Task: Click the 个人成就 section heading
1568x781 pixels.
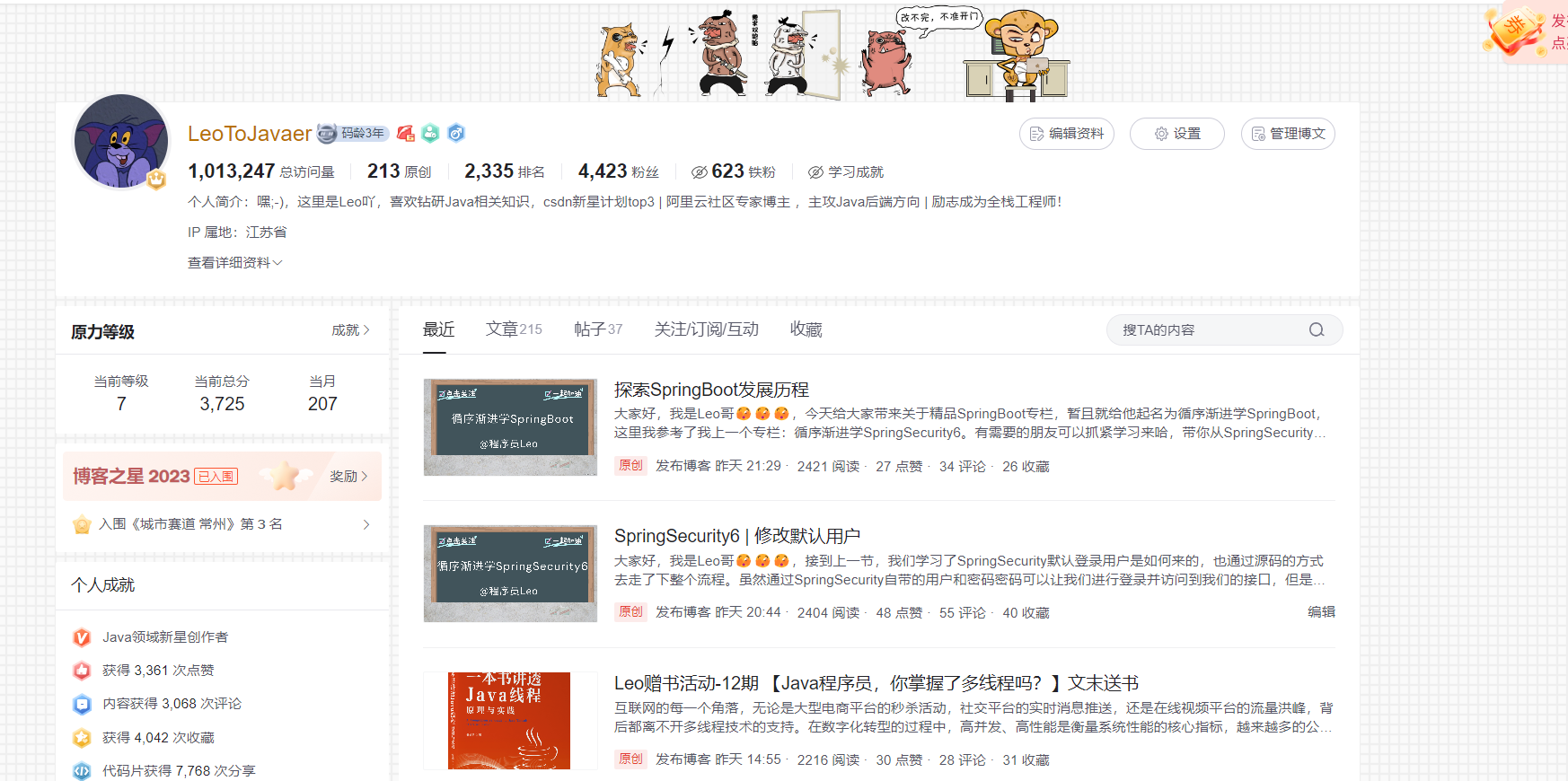Action: point(103,585)
